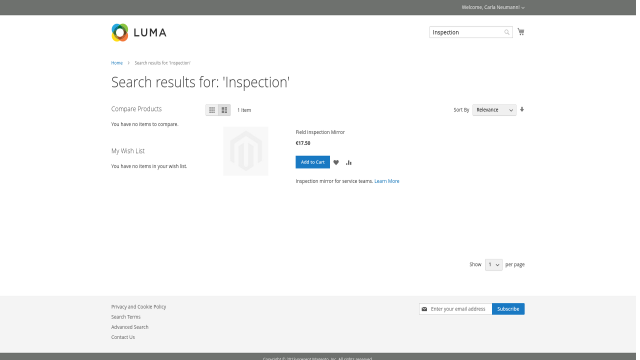Open the Learn More link
The image size is (640, 360).
click(387, 181)
